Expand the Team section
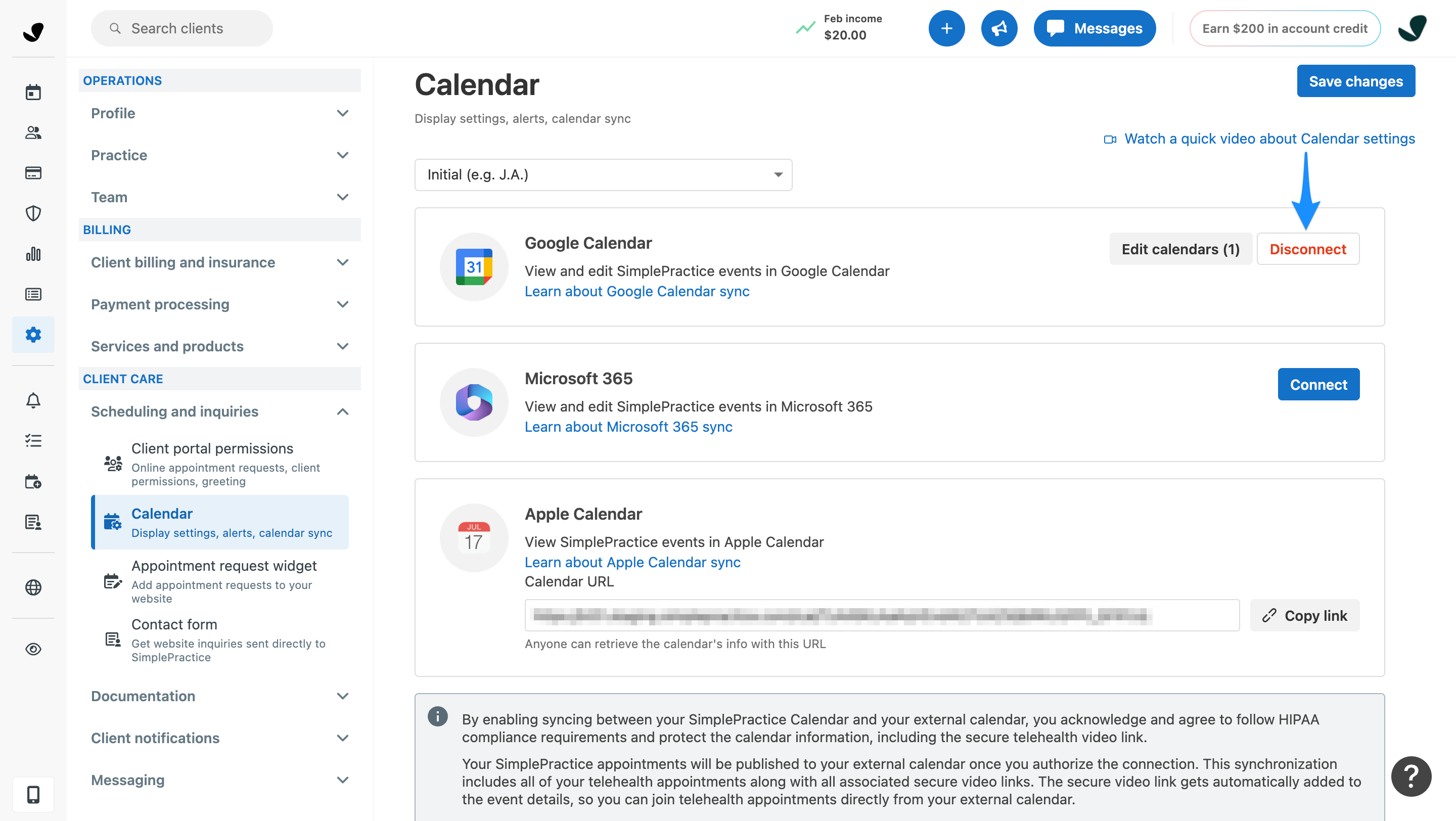This screenshot has width=1456, height=821. coord(219,197)
